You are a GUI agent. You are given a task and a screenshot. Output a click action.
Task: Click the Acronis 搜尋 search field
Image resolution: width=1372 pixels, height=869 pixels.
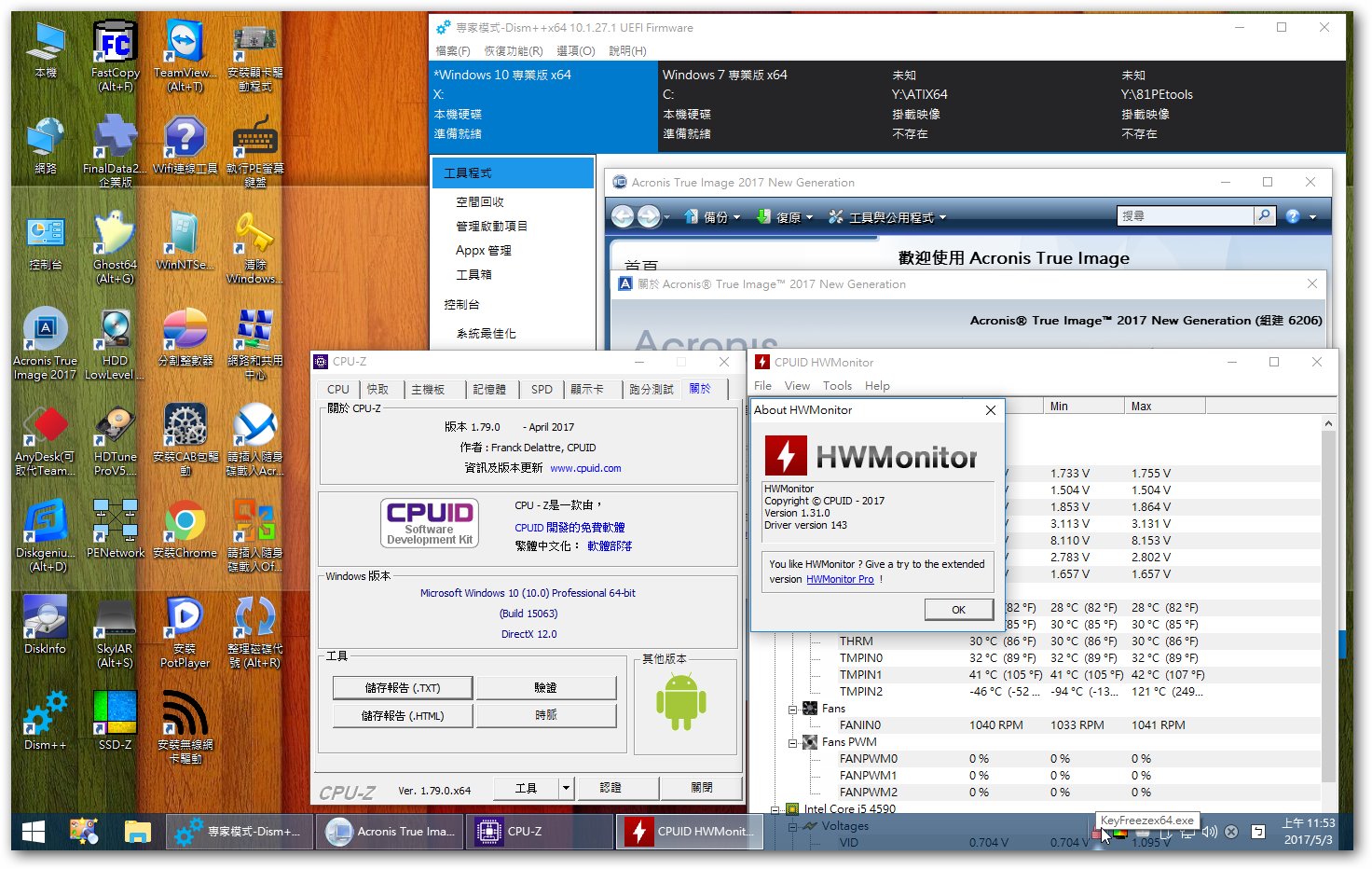click(1185, 215)
